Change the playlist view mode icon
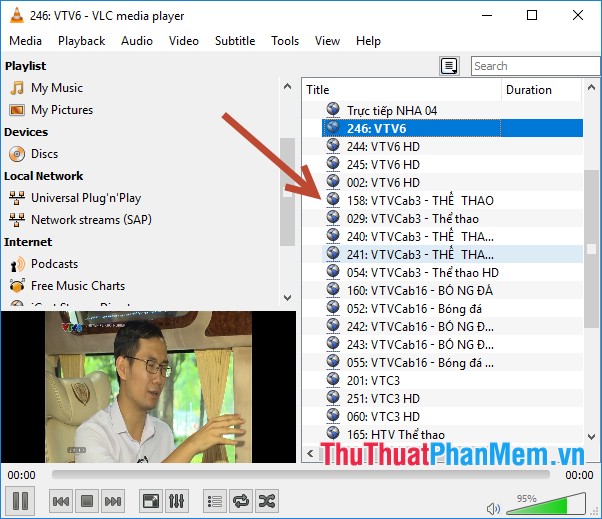 coord(449,66)
